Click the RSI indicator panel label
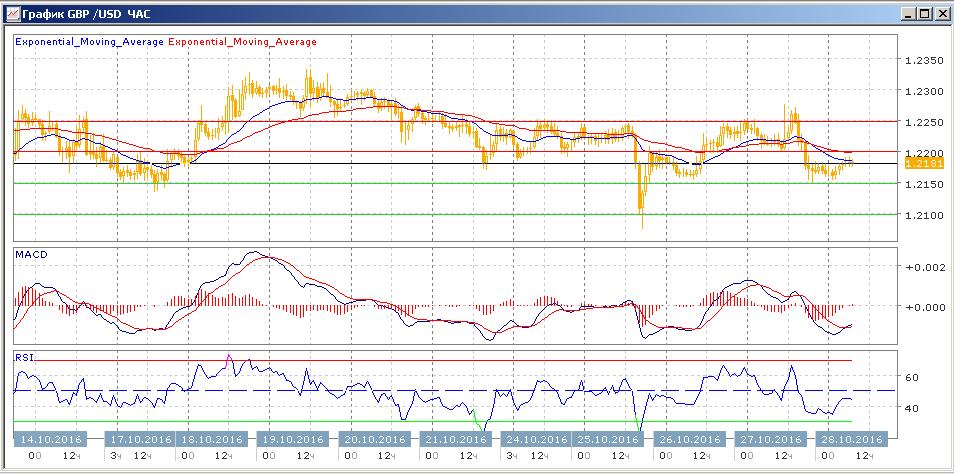 coord(23,355)
